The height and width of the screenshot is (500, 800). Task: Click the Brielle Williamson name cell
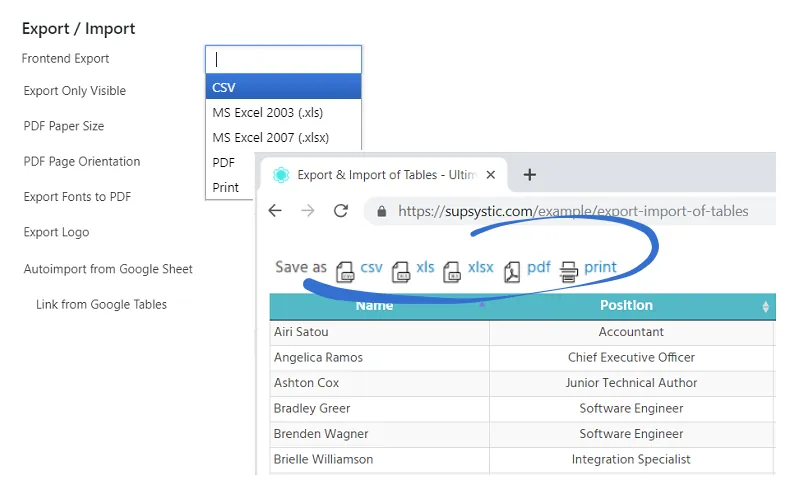point(380,460)
